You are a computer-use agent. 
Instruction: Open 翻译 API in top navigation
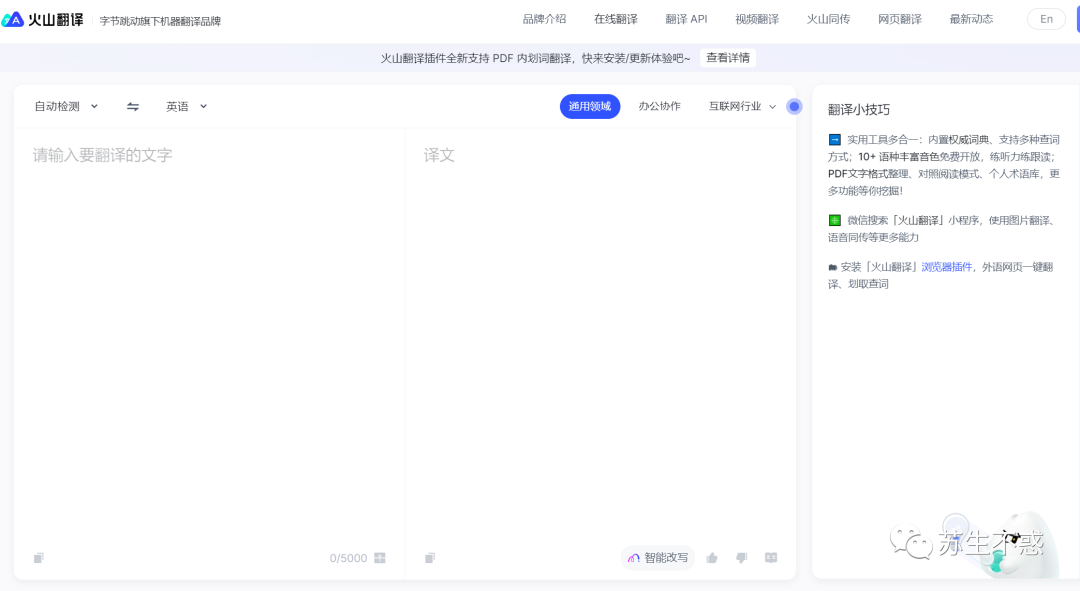pyautogui.click(x=686, y=19)
